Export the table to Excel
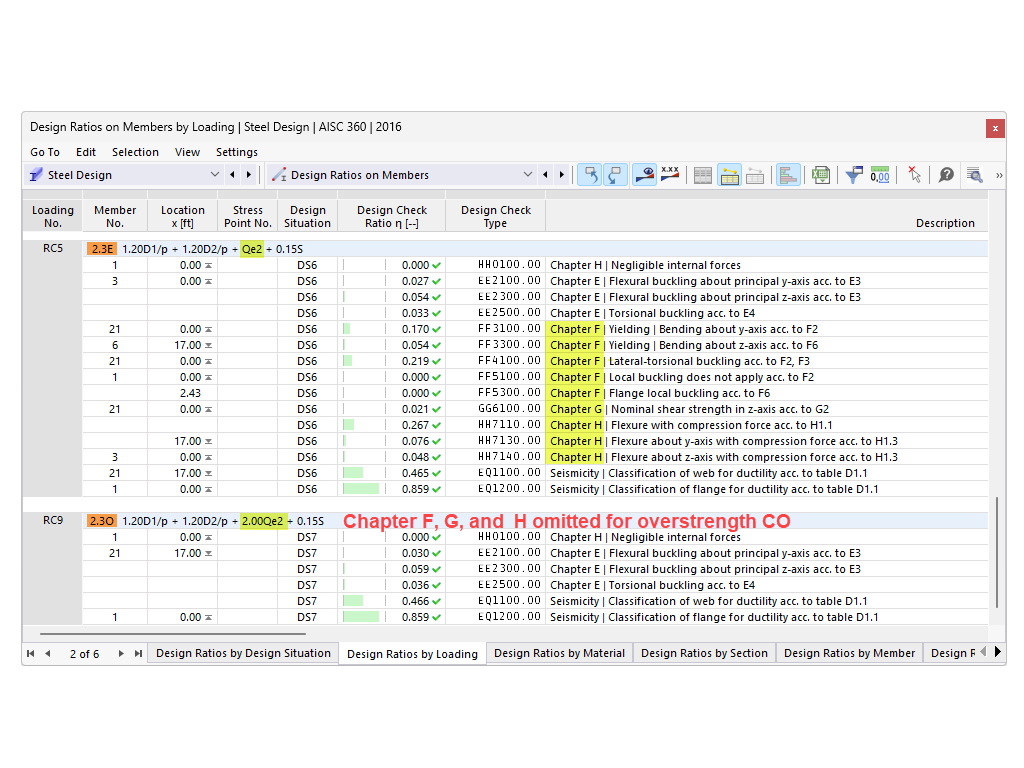This screenshot has height=768, width=1024. (820, 174)
